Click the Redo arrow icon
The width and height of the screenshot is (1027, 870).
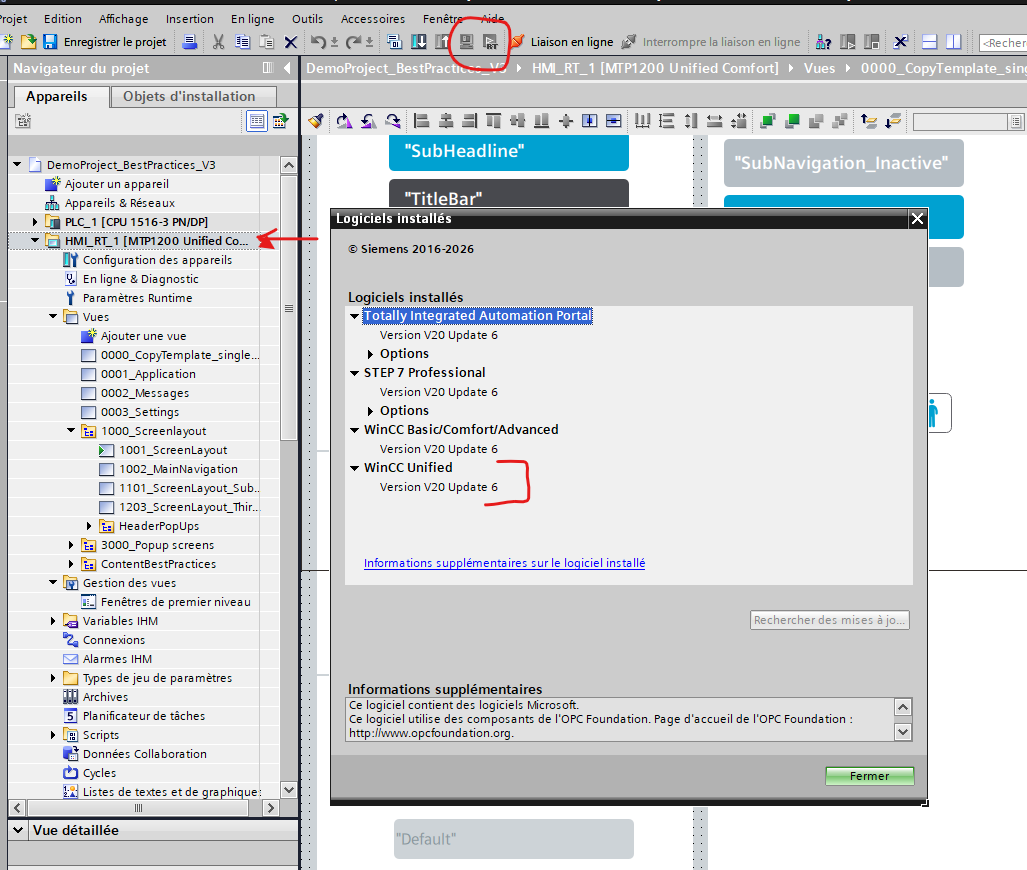353,42
